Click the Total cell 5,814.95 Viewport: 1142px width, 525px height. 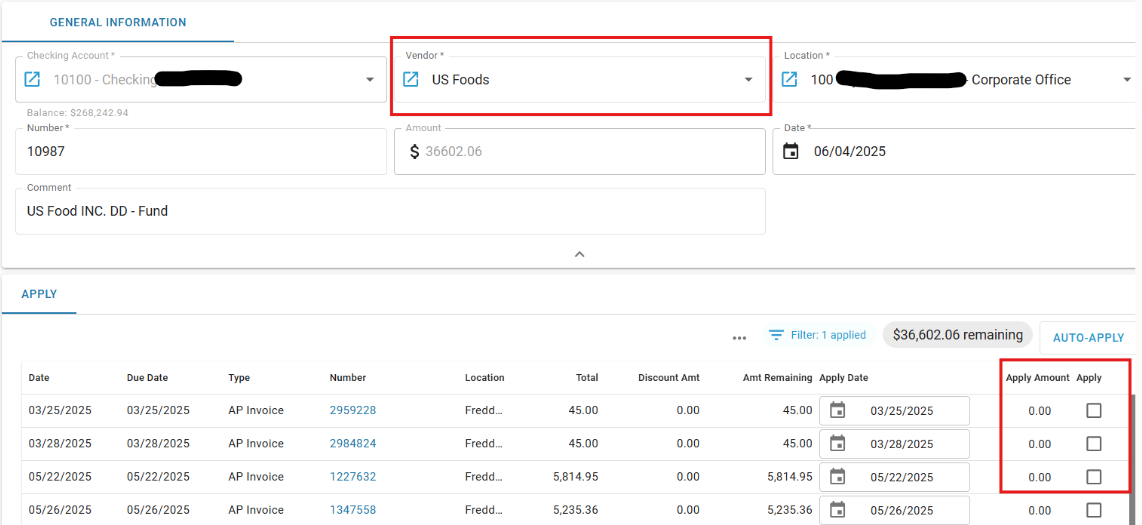click(576, 477)
